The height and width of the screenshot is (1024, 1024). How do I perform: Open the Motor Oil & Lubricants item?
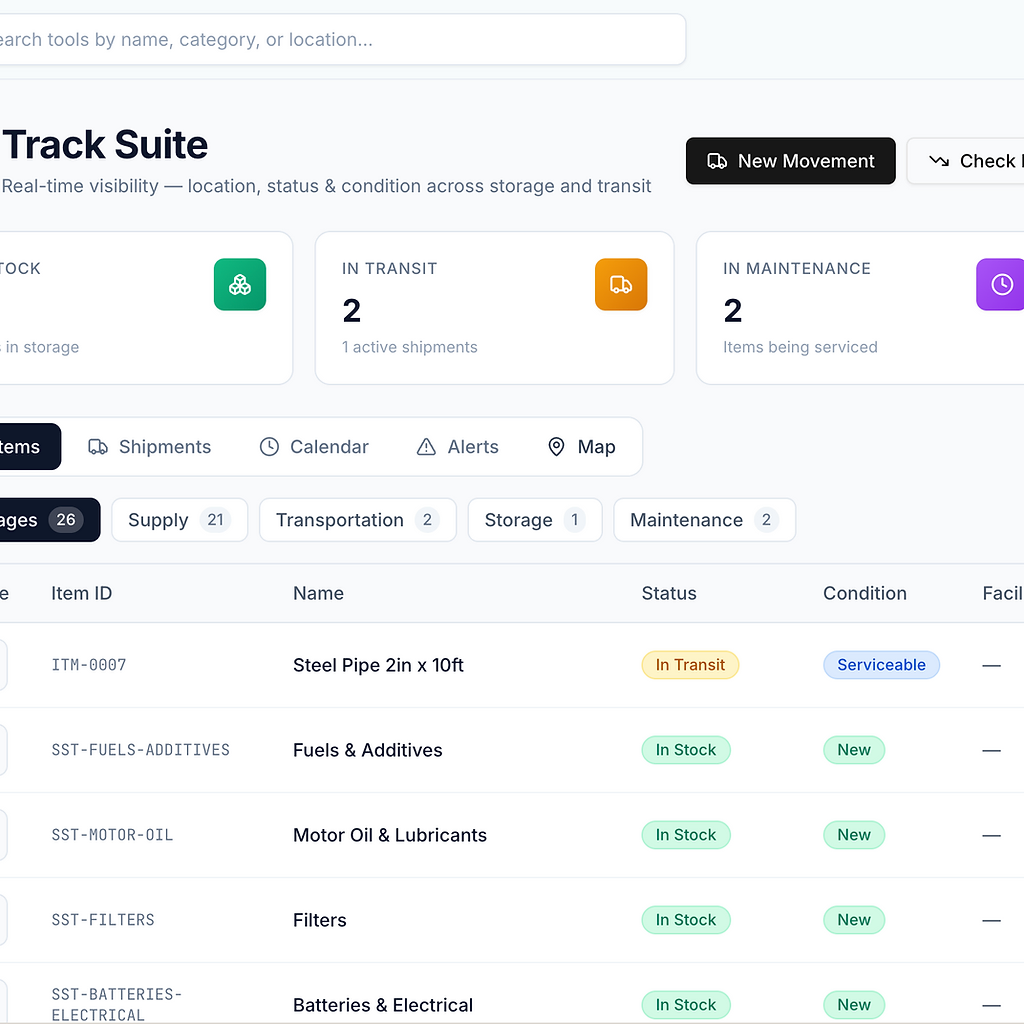click(390, 835)
